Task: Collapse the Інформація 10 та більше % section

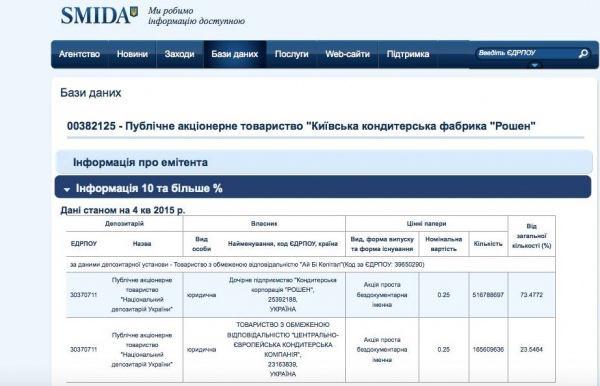Action: [x=323, y=187]
